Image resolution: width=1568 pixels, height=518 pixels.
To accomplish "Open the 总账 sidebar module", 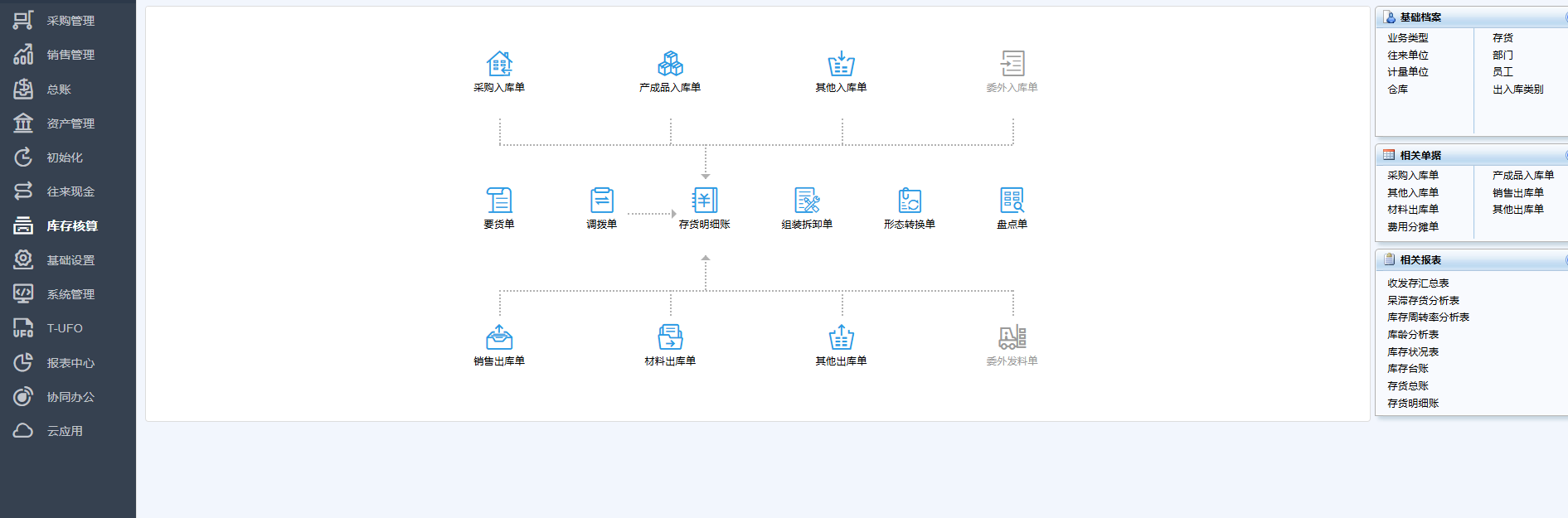I will [58, 90].
